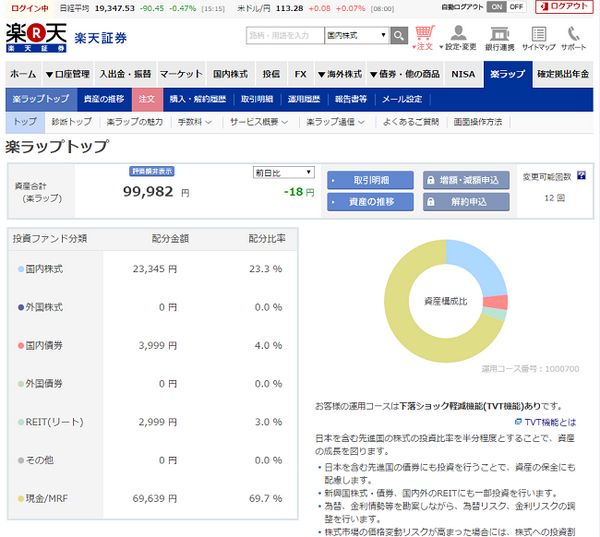Click help icon beside 変更可能回数

pyautogui.click(x=581, y=175)
